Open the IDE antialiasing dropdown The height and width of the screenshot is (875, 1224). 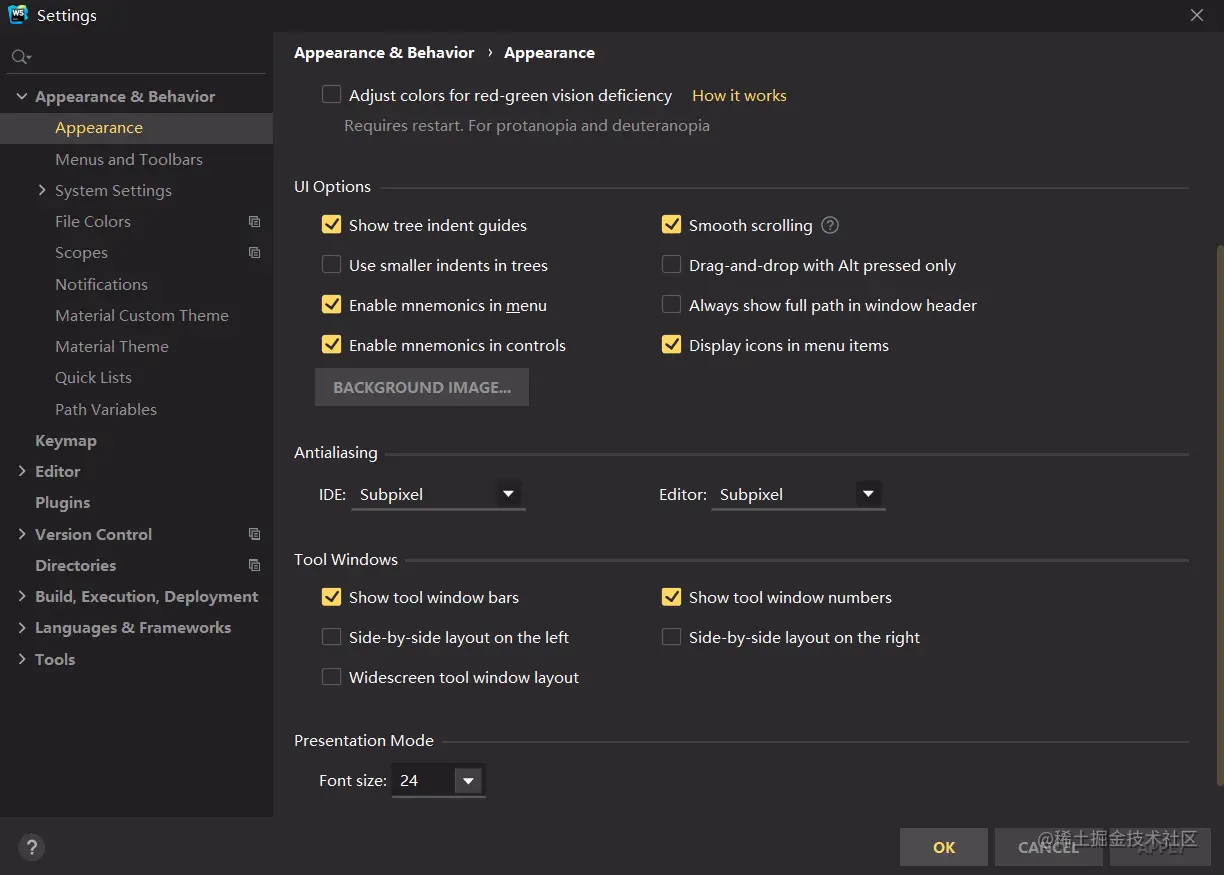coord(508,494)
